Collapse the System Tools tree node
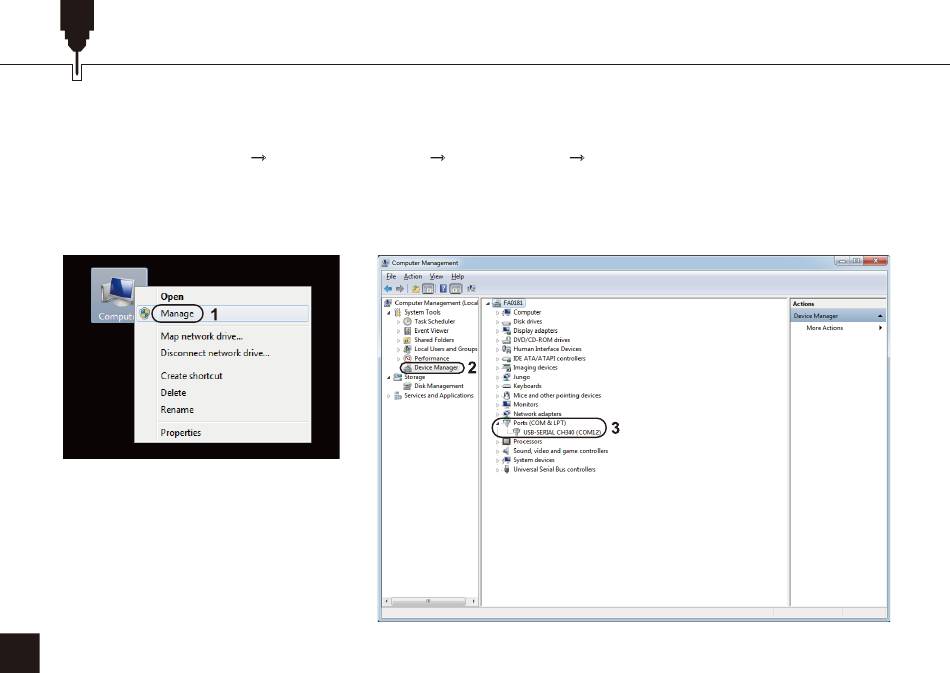 pos(389,313)
